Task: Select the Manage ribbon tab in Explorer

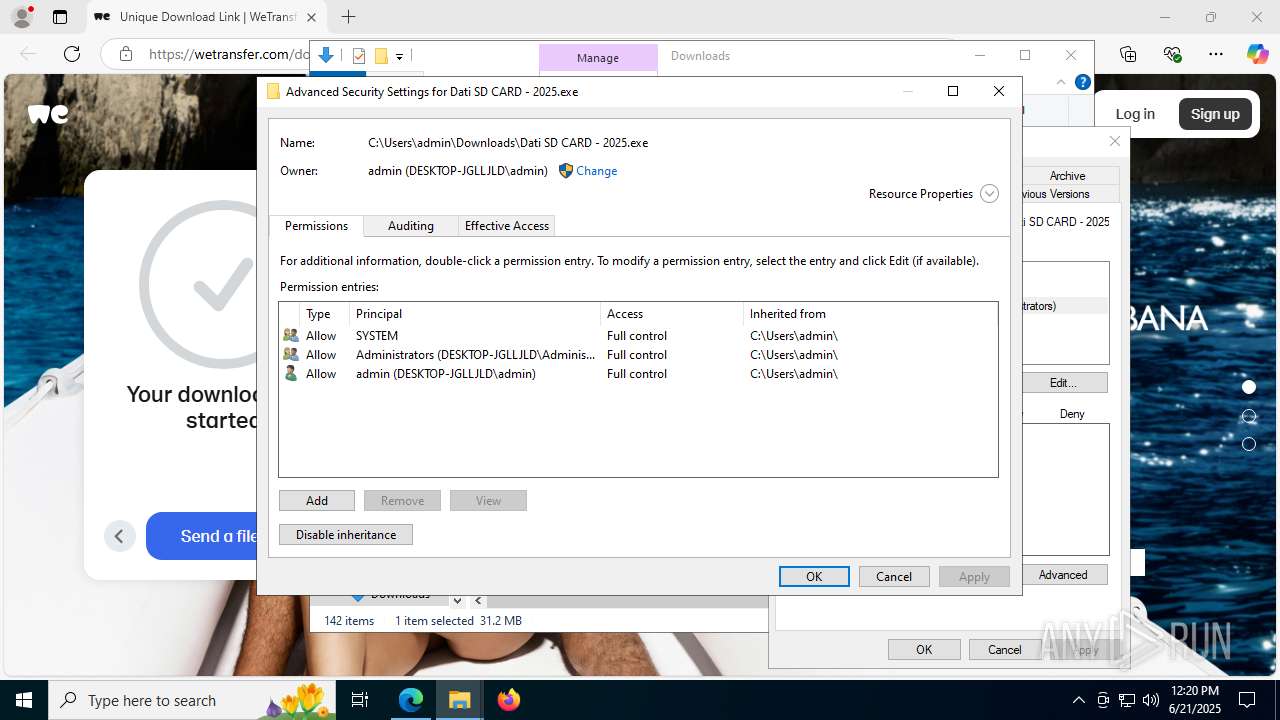Action: pos(598,58)
